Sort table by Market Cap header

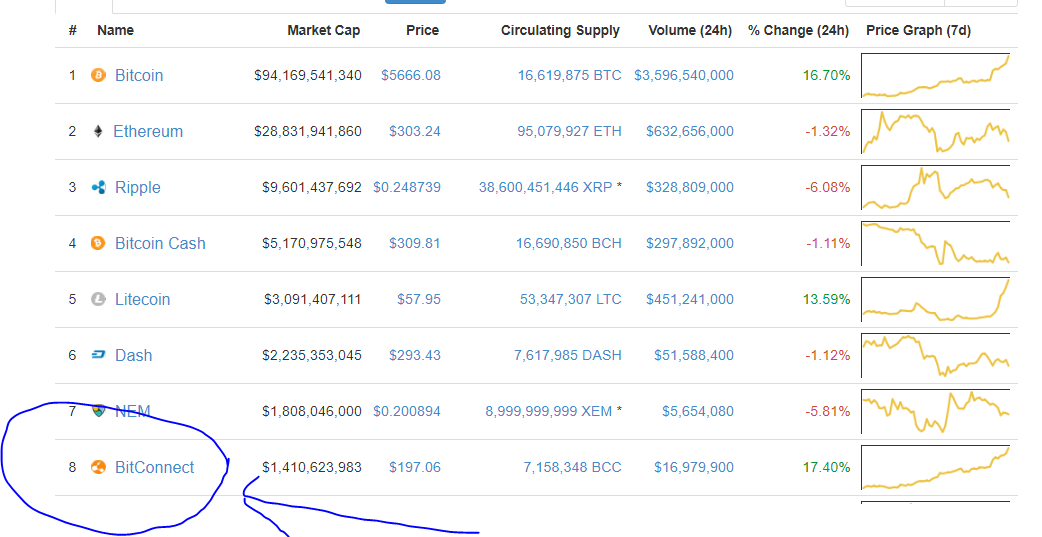pos(324,31)
